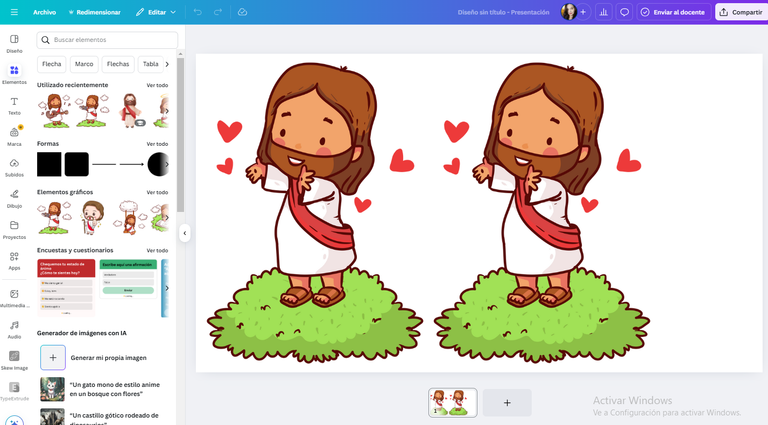Screen dimensions: 768x425
Task: Insert the plain line shape
Action: (x=104, y=164)
